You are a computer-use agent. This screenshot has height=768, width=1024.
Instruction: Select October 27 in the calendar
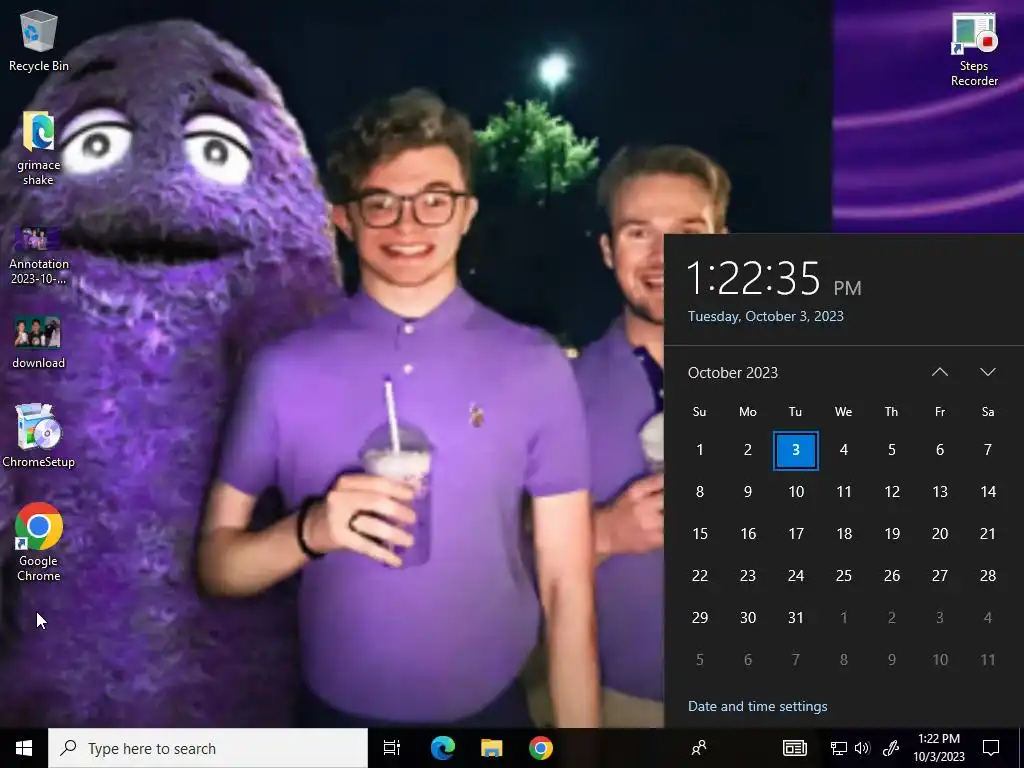[x=940, y=575]
